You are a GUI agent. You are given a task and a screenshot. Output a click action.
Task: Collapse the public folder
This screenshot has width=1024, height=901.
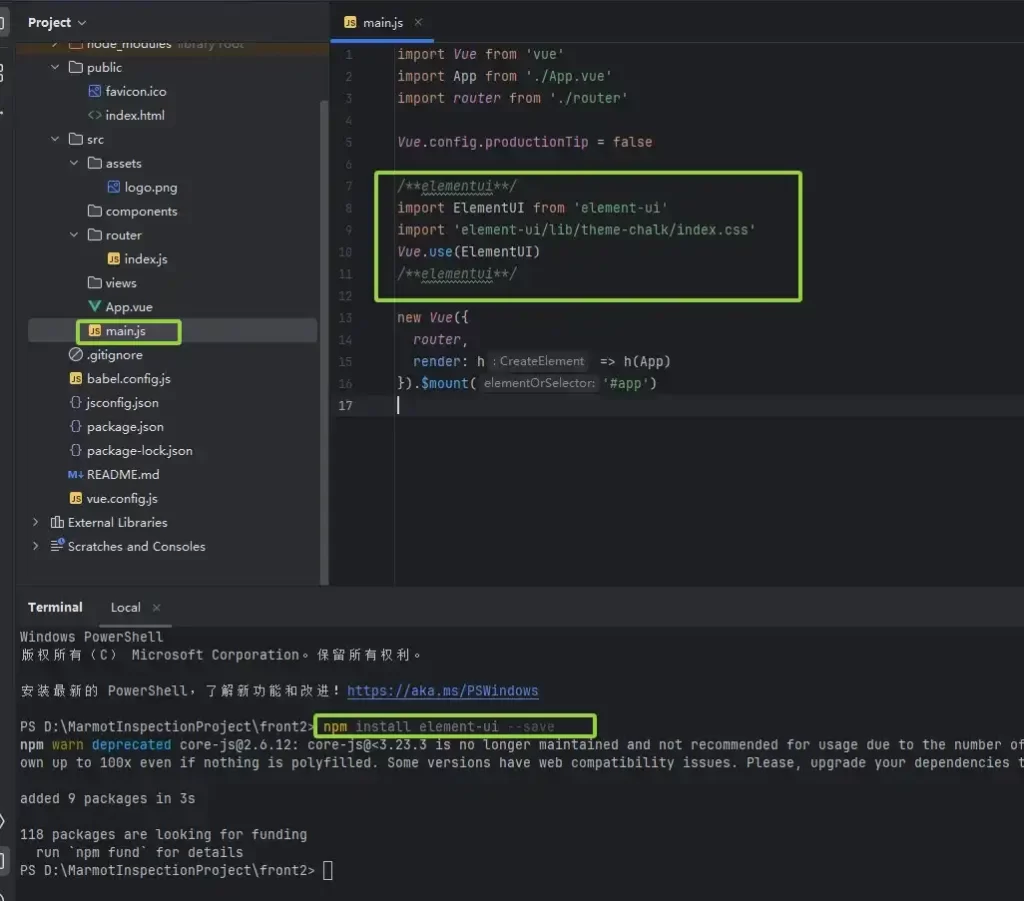point(56,68)
